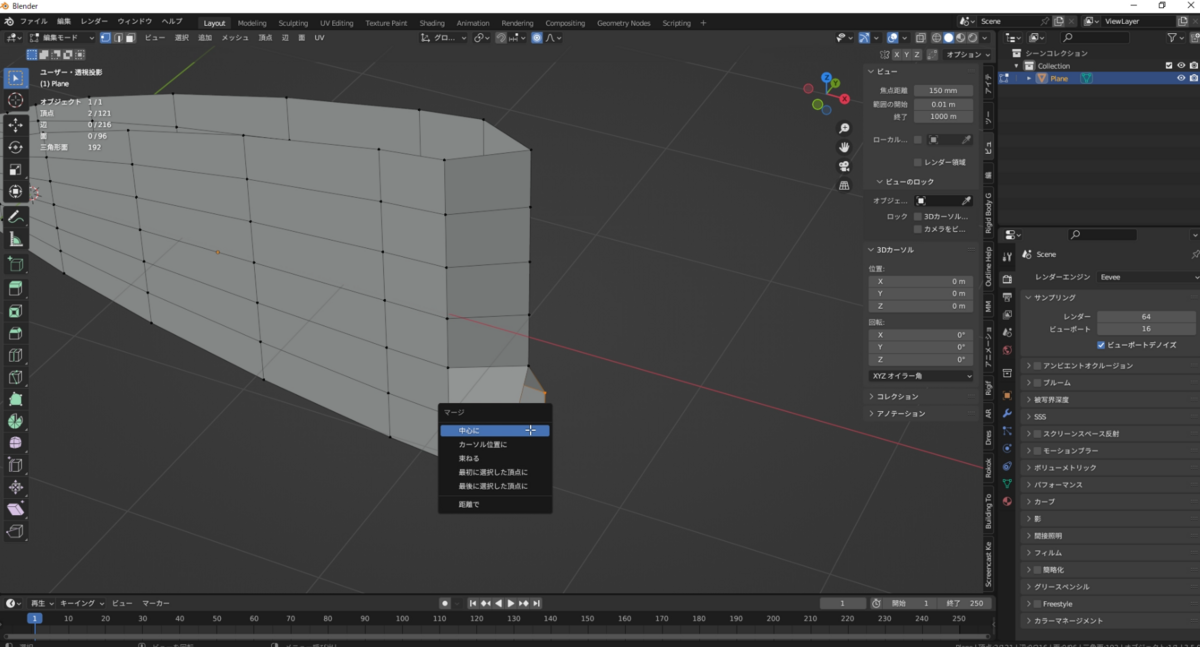
Task: Click the zoom view magnifier icon
Action: coord(845,129)
